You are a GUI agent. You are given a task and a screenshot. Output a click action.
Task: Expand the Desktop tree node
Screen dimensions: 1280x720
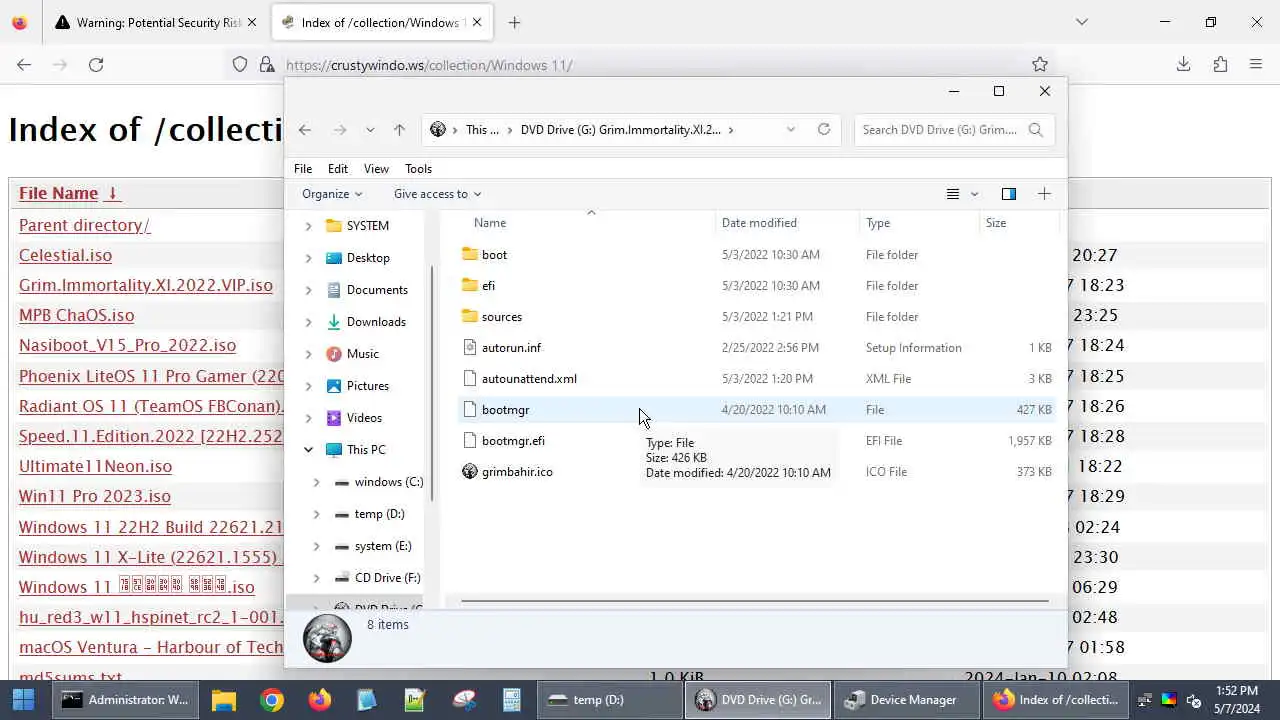(x=308, y=258)
